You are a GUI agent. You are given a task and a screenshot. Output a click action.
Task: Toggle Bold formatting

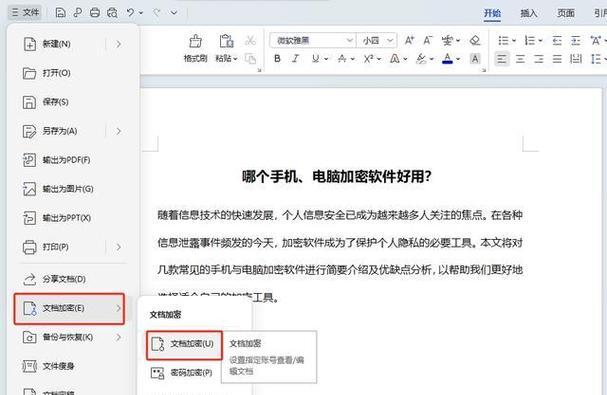[x=277, y=58]
